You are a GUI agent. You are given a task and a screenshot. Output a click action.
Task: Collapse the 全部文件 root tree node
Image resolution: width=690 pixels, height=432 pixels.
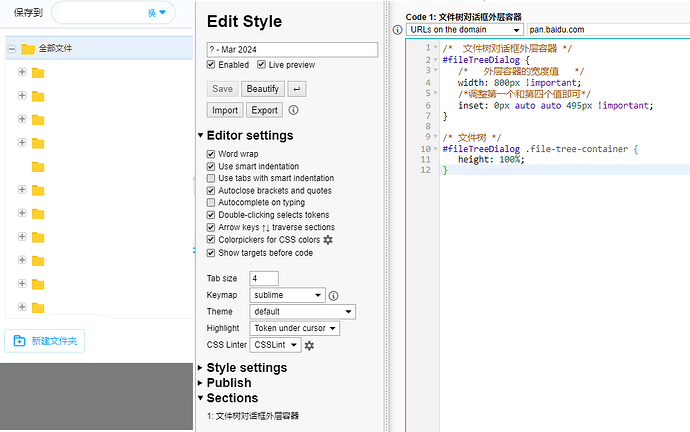tap(11, 48)
